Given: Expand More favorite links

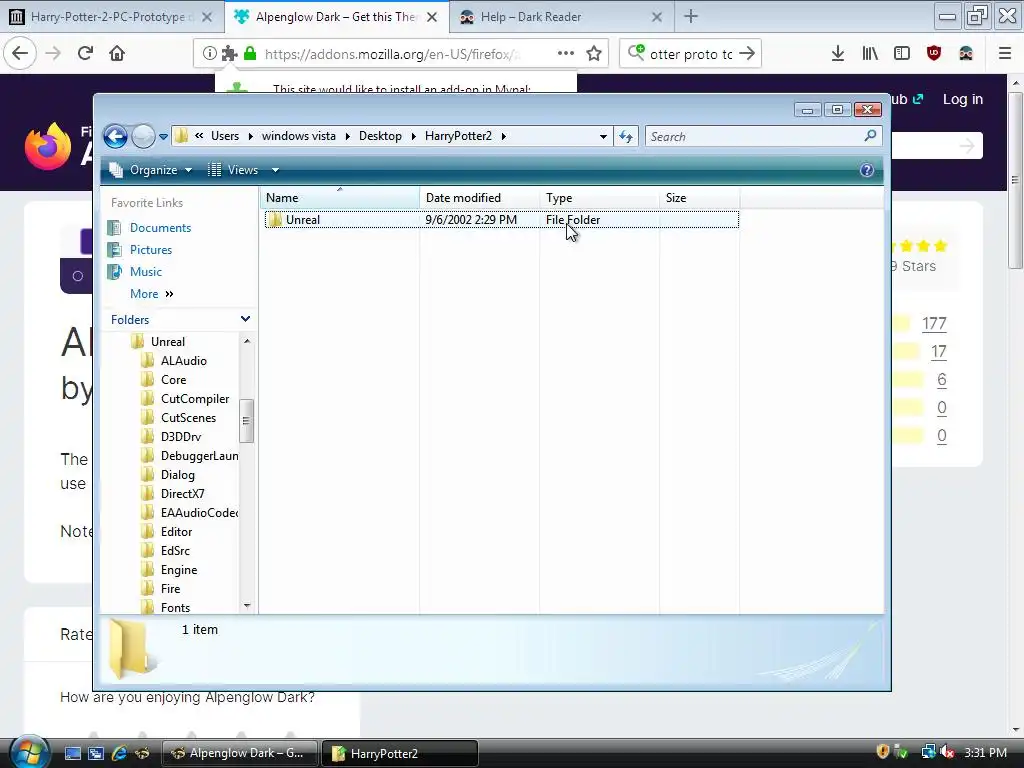Looking at the screenshot, I should (x=152, y=294).
